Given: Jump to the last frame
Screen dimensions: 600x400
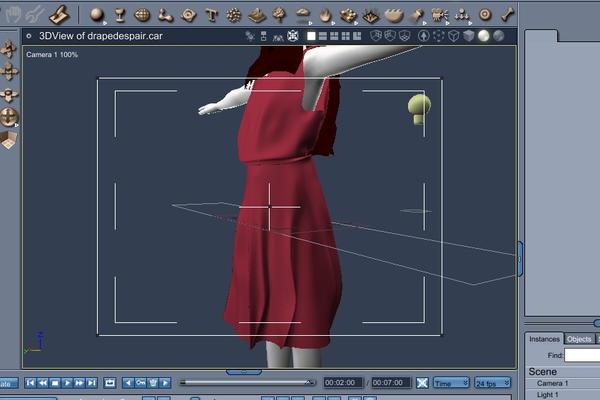Looking at the screenshot, I should pos(91,383).
